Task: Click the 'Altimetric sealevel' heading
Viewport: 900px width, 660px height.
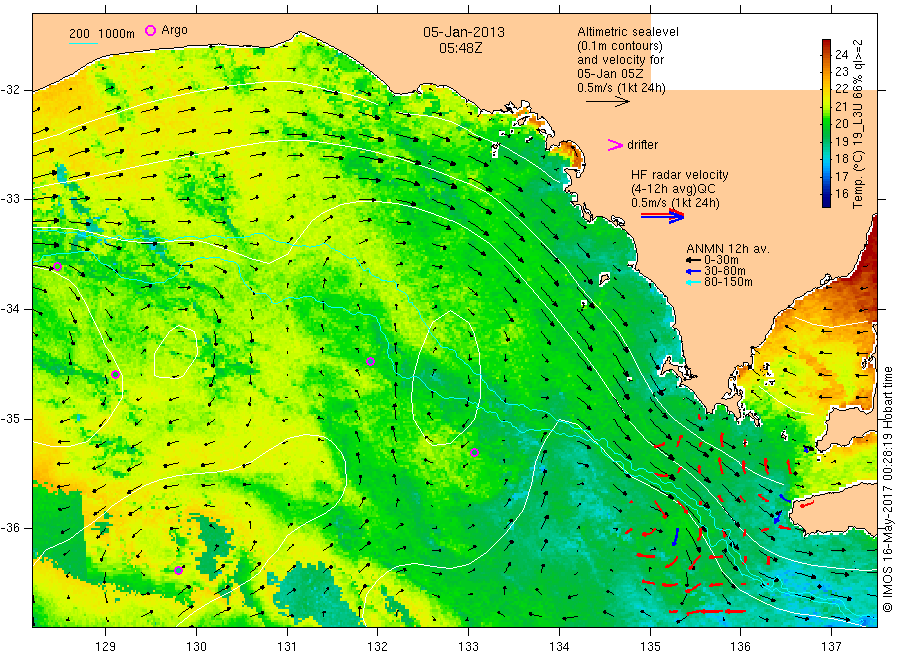Action: pyautogui.click(x=628, y=32)
